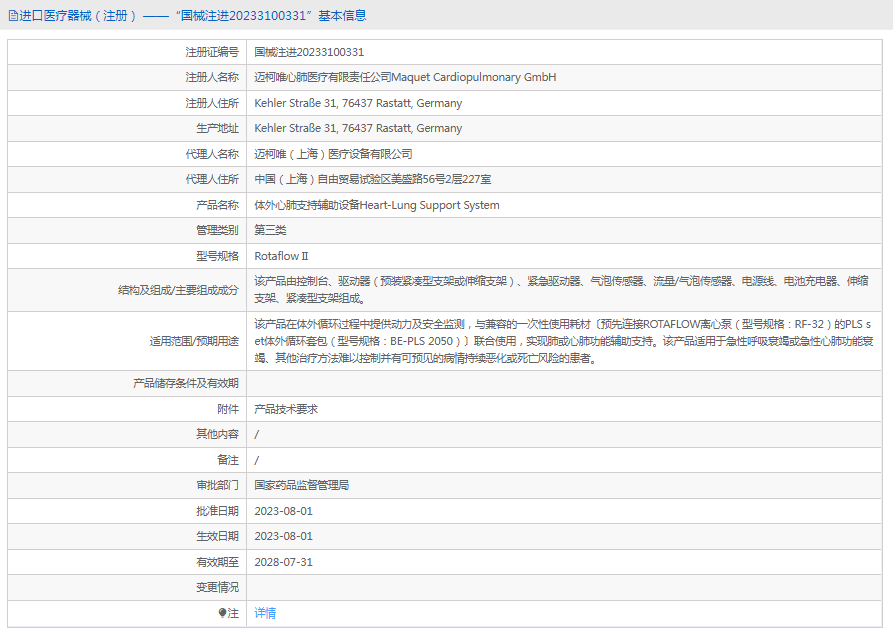Select the address value in 注册人住所 row
Screen dimensions: 893x635
tap(358, 103)
